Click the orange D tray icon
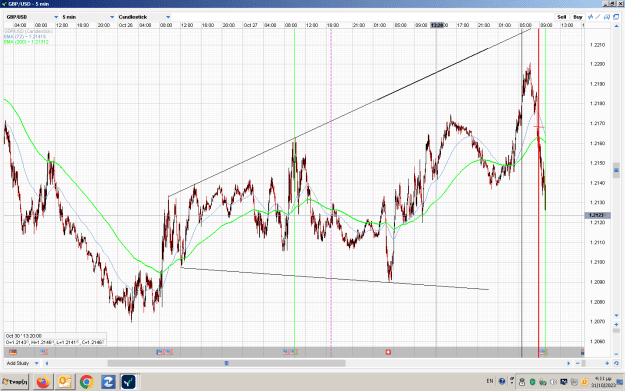625x391 pixels. tap(584, 382)
